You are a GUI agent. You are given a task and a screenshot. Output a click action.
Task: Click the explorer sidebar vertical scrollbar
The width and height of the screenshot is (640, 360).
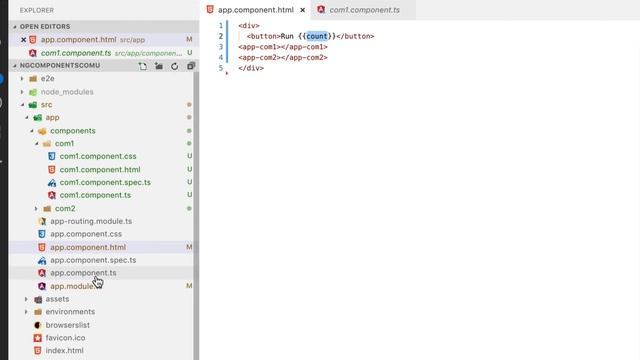click(196, 216)
